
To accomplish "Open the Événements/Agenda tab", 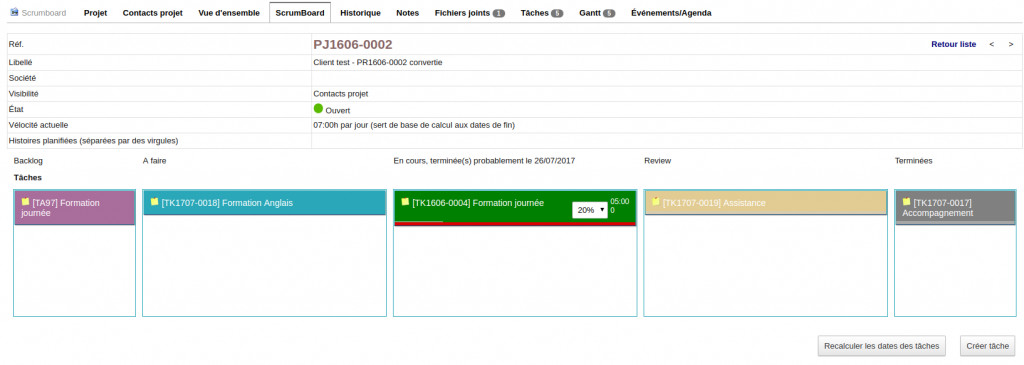I will coord(671,12).
